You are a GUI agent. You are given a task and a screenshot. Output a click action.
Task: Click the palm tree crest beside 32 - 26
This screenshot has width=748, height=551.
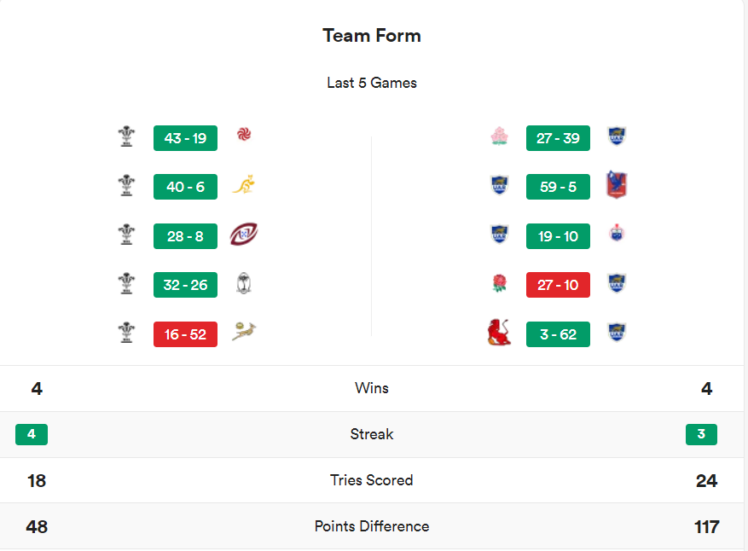click(x=244, y=284)
